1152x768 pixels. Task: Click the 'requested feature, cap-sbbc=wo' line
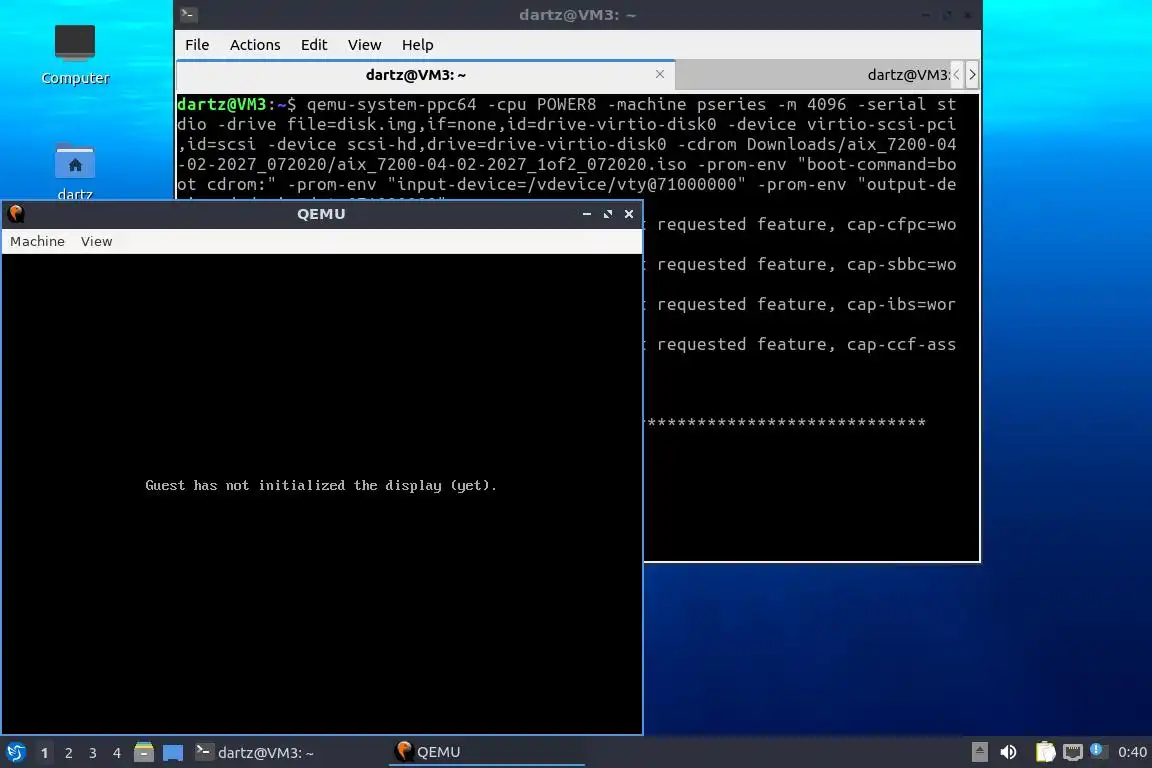(x=807, y=264)
